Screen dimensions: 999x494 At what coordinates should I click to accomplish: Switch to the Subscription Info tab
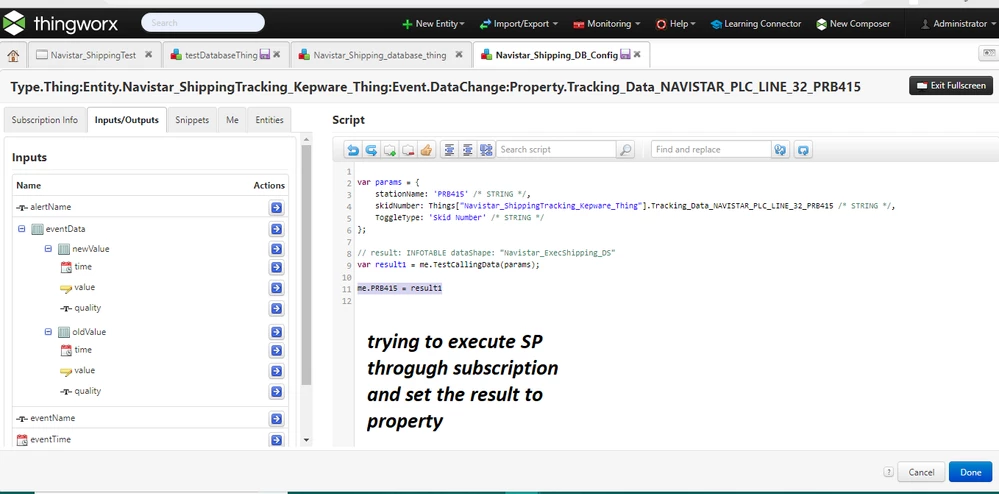(45, 120)
